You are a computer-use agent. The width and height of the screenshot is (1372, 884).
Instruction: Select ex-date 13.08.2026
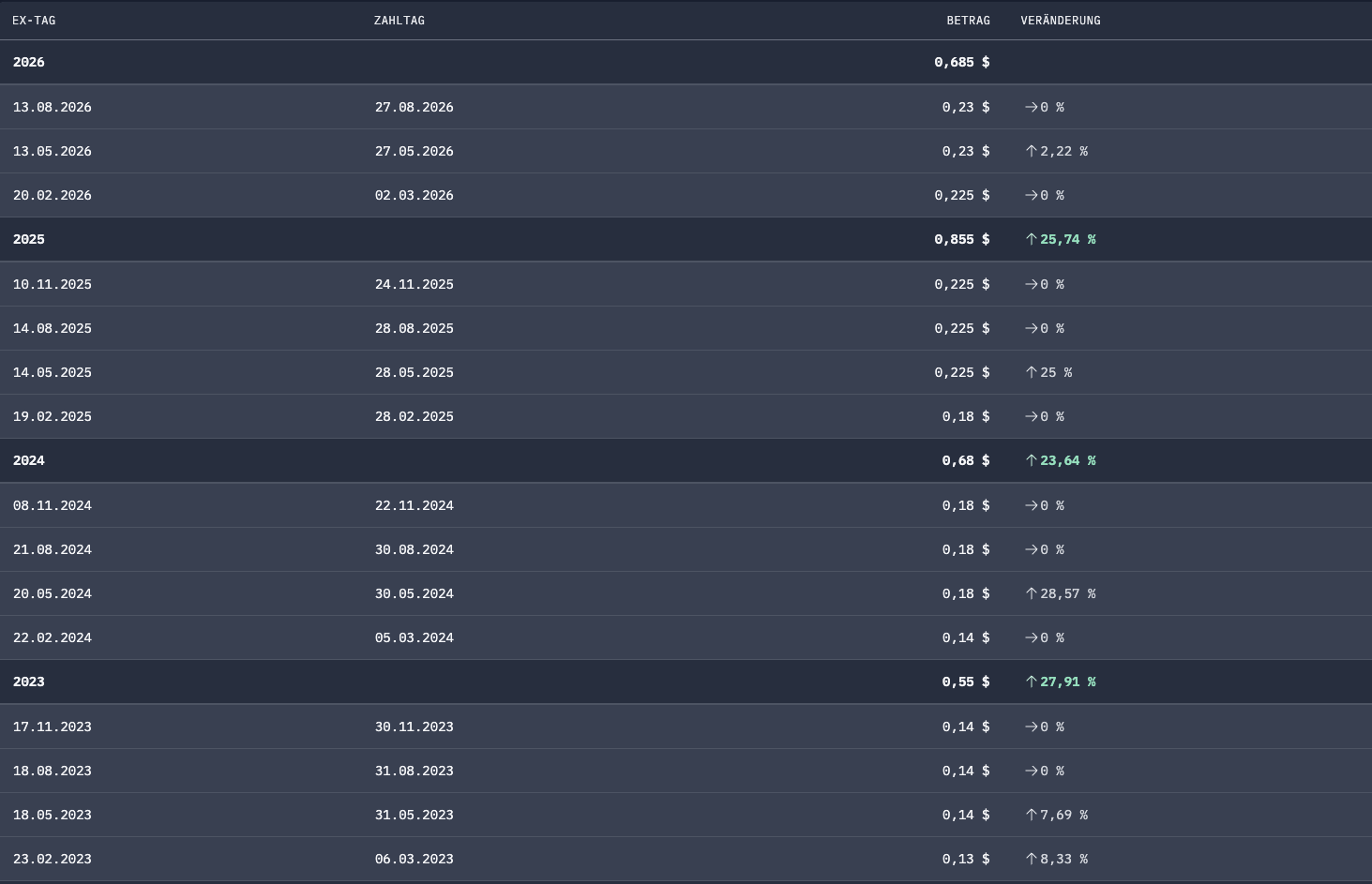(53, 107)
